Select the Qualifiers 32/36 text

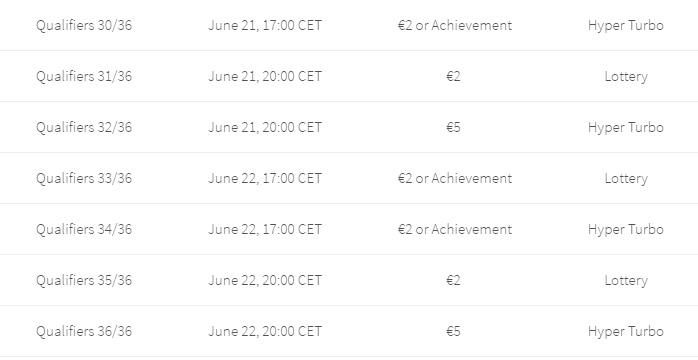coord(84,128)
